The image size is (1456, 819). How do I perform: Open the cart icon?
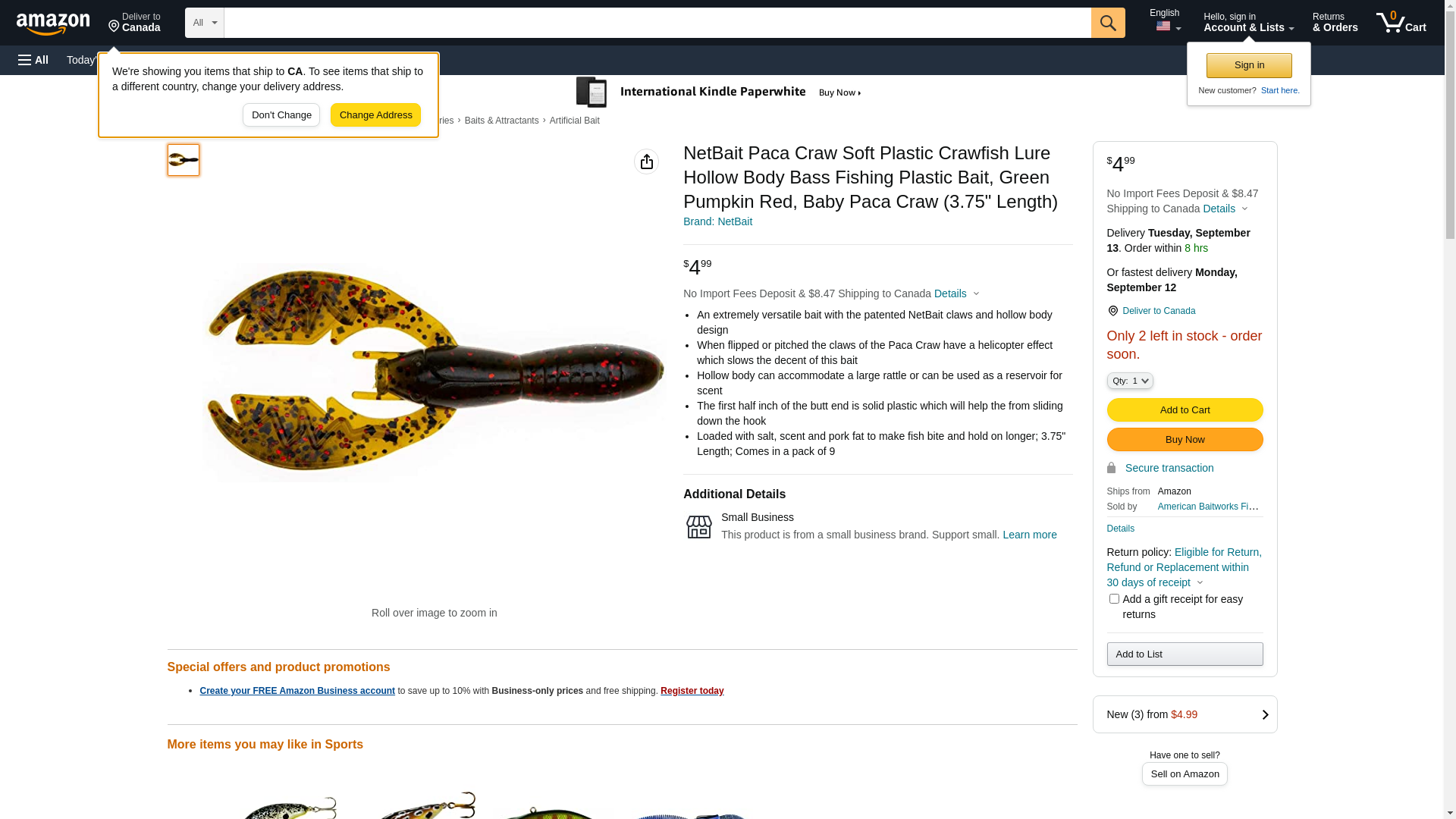[1401, 23]
